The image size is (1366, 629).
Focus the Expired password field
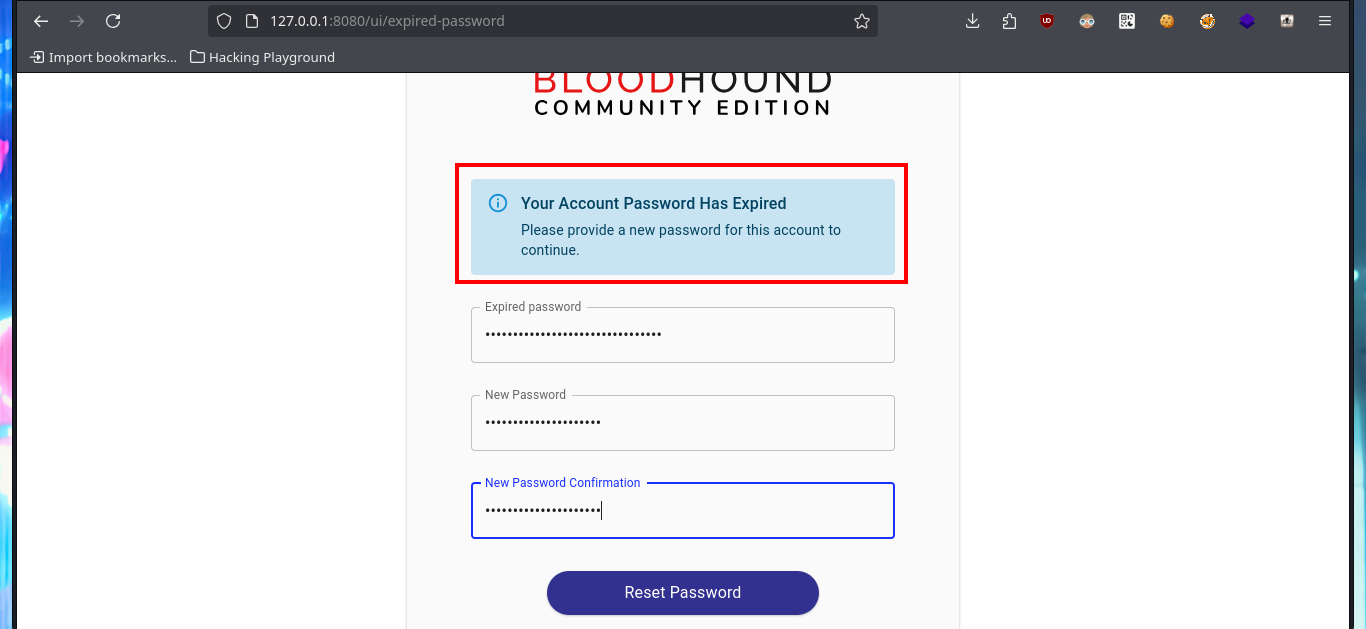[683, 335]
